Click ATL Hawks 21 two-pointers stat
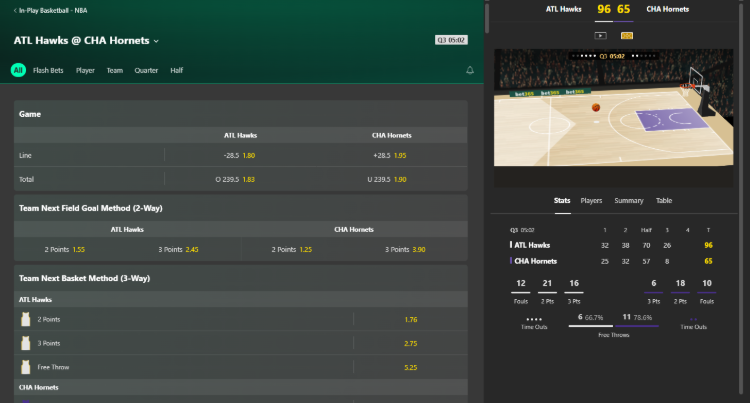Image resolution: width=750 pixels, height=403 pixels. click(x=547, y=291)
